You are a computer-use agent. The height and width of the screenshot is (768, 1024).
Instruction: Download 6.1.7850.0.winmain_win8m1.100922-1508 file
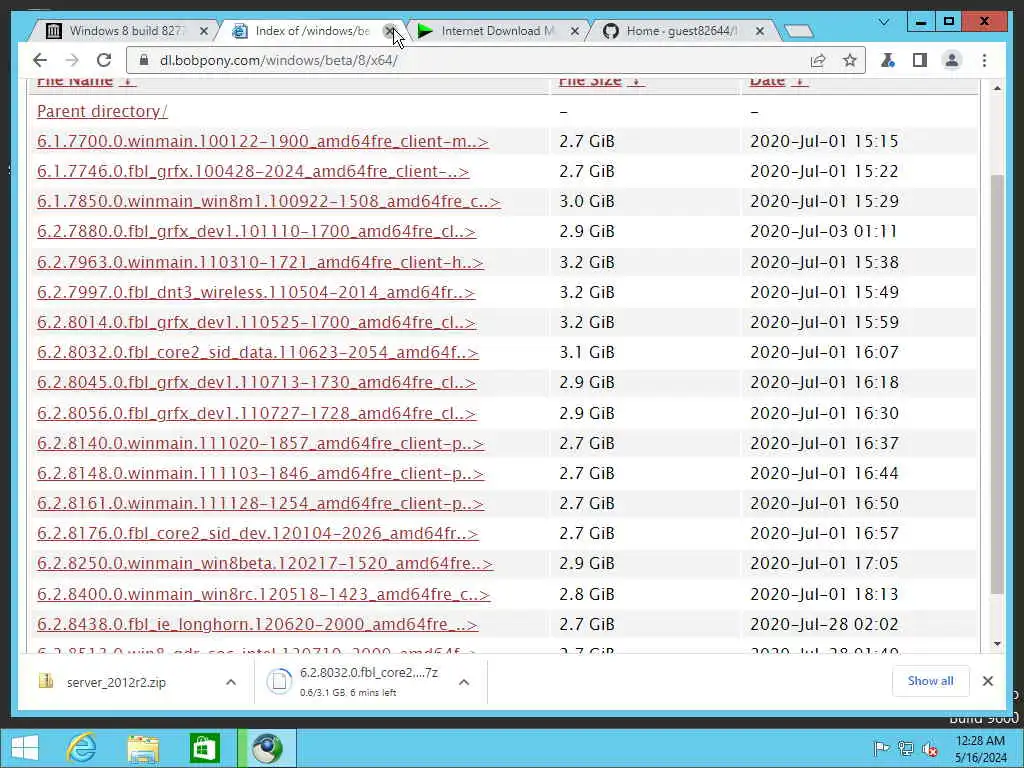[x=268, y=201]
